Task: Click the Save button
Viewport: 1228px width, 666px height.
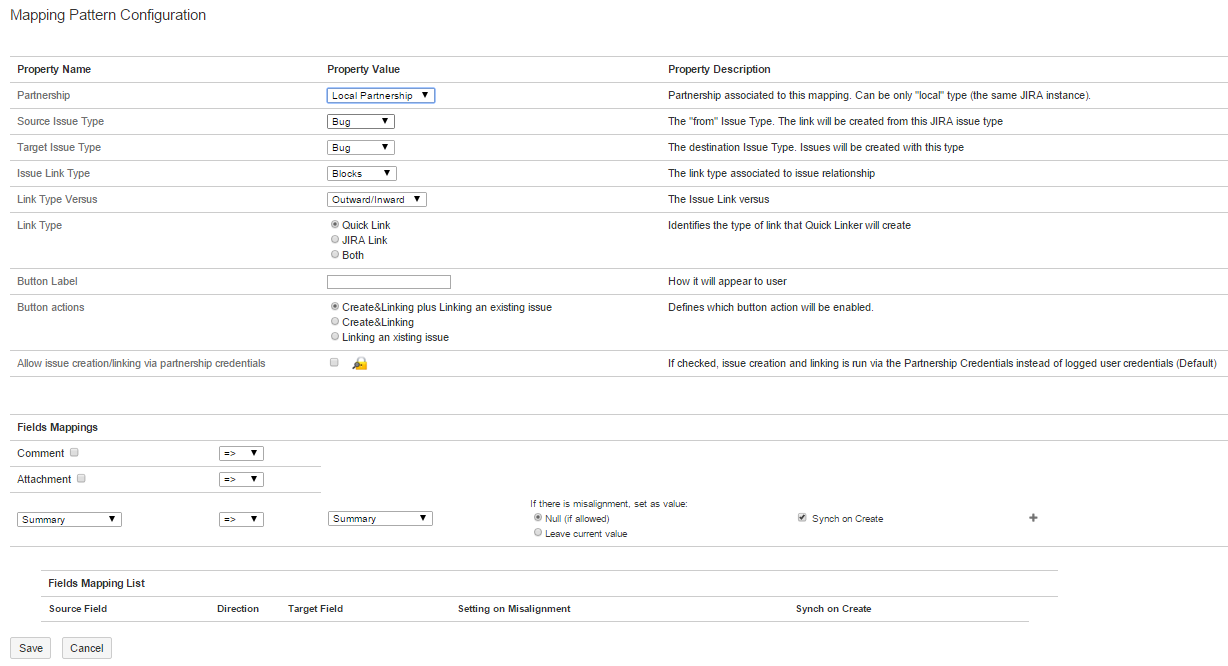Action: (x=31, y=648)
